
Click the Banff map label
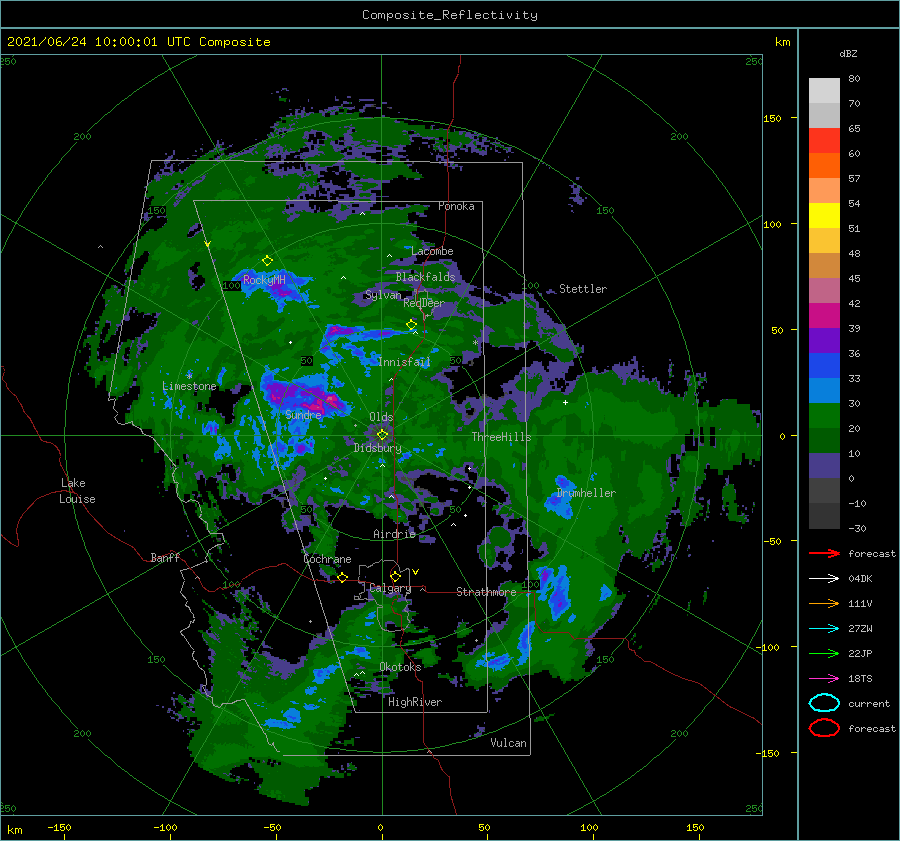(165, 557)
